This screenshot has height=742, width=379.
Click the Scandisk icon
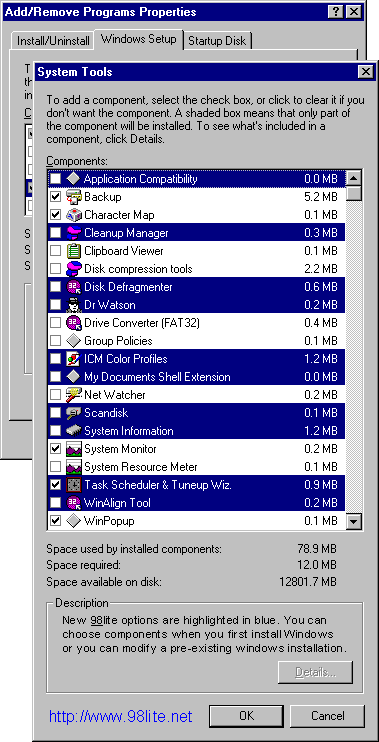pyautogui.click(x=73, y=413)
